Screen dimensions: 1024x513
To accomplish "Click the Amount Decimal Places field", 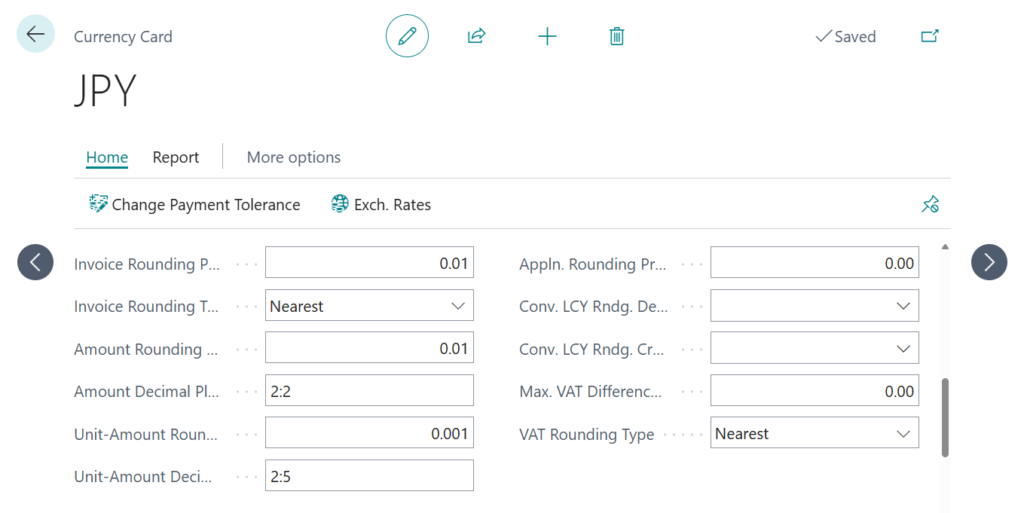I will [x=369, y=391].
